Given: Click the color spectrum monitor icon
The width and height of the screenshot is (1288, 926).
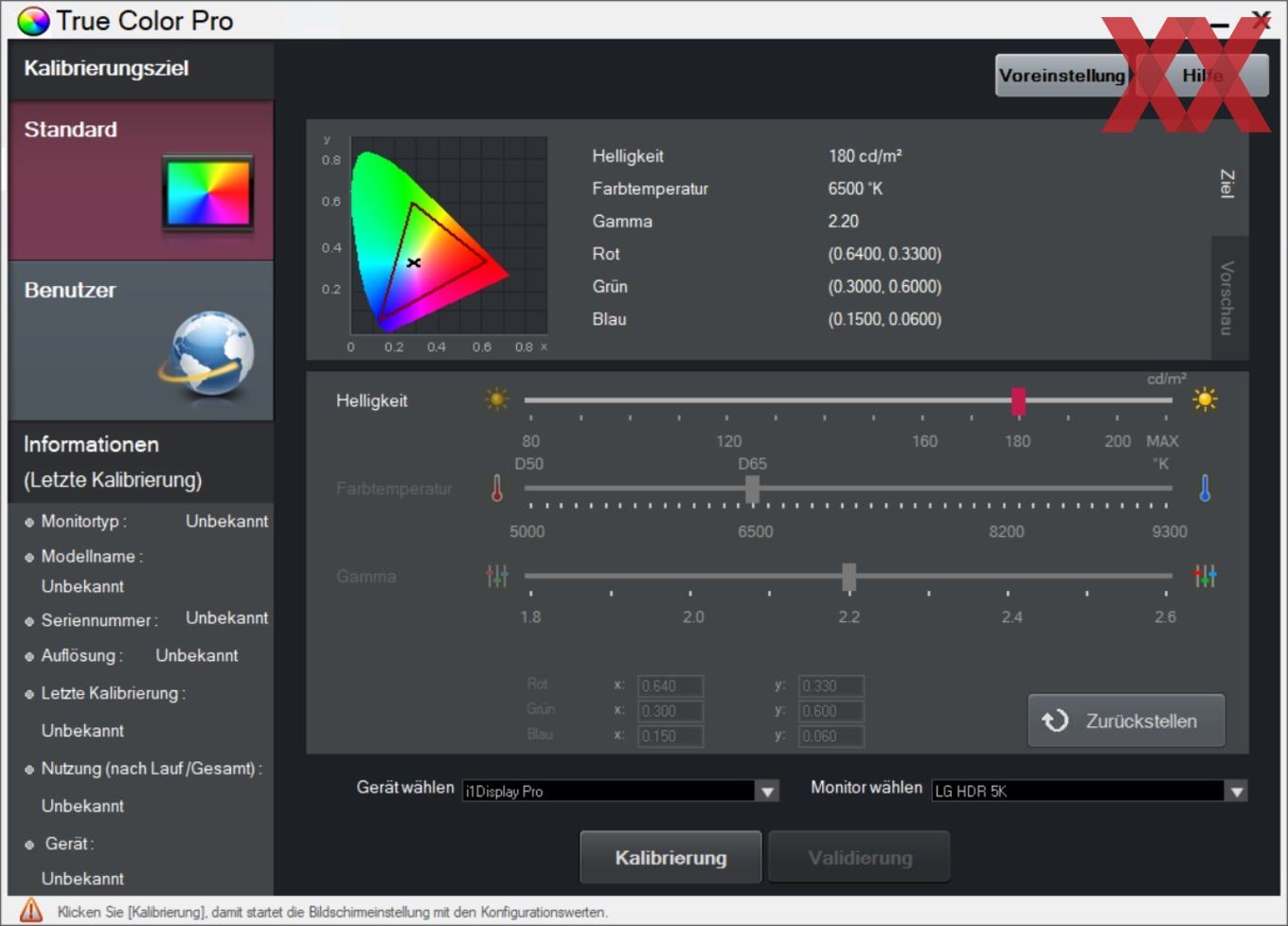Looking at the screenshot, I should pyautogui.click(x=208, y=193).
